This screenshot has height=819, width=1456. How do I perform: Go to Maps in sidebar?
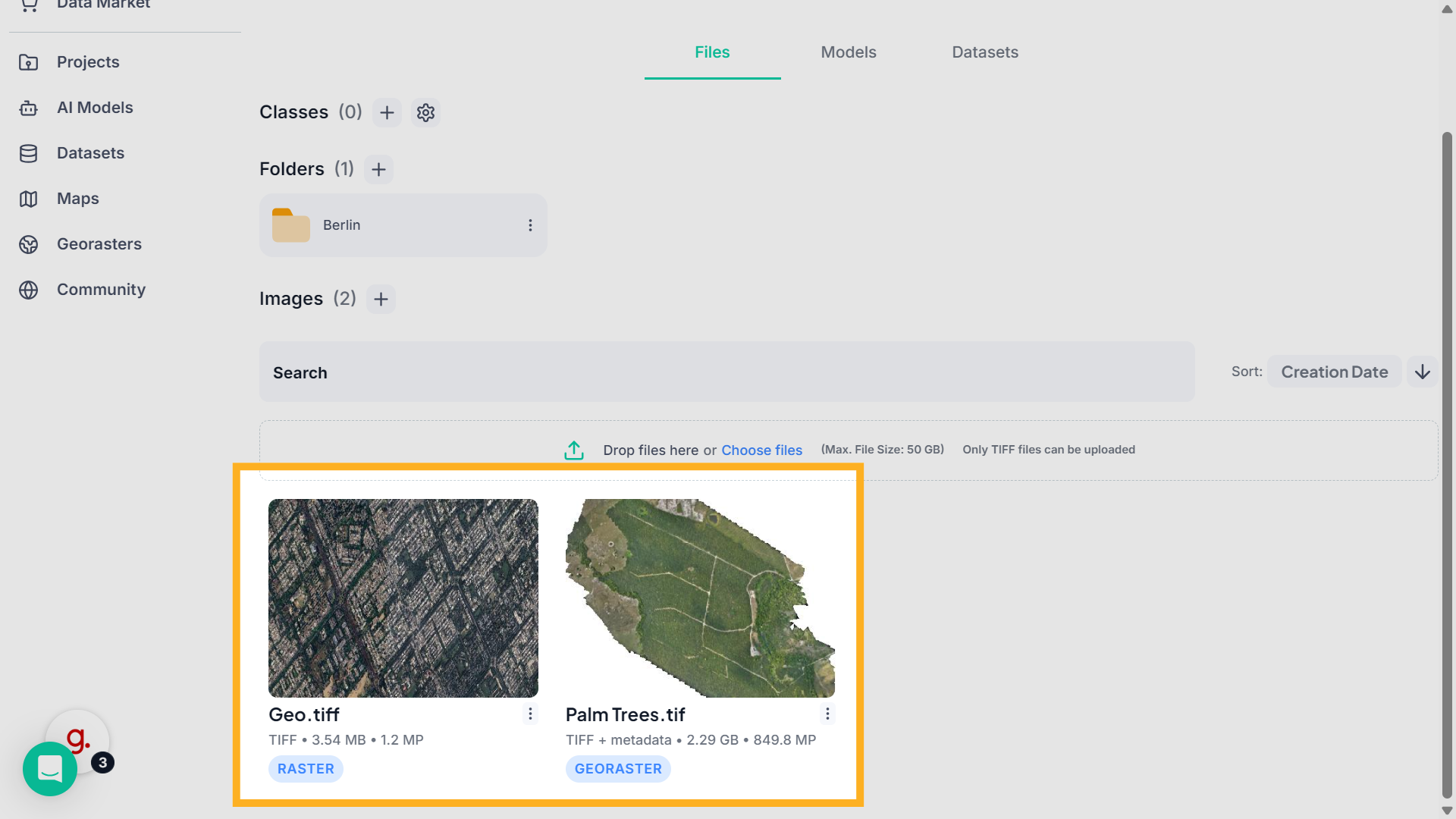78,199
